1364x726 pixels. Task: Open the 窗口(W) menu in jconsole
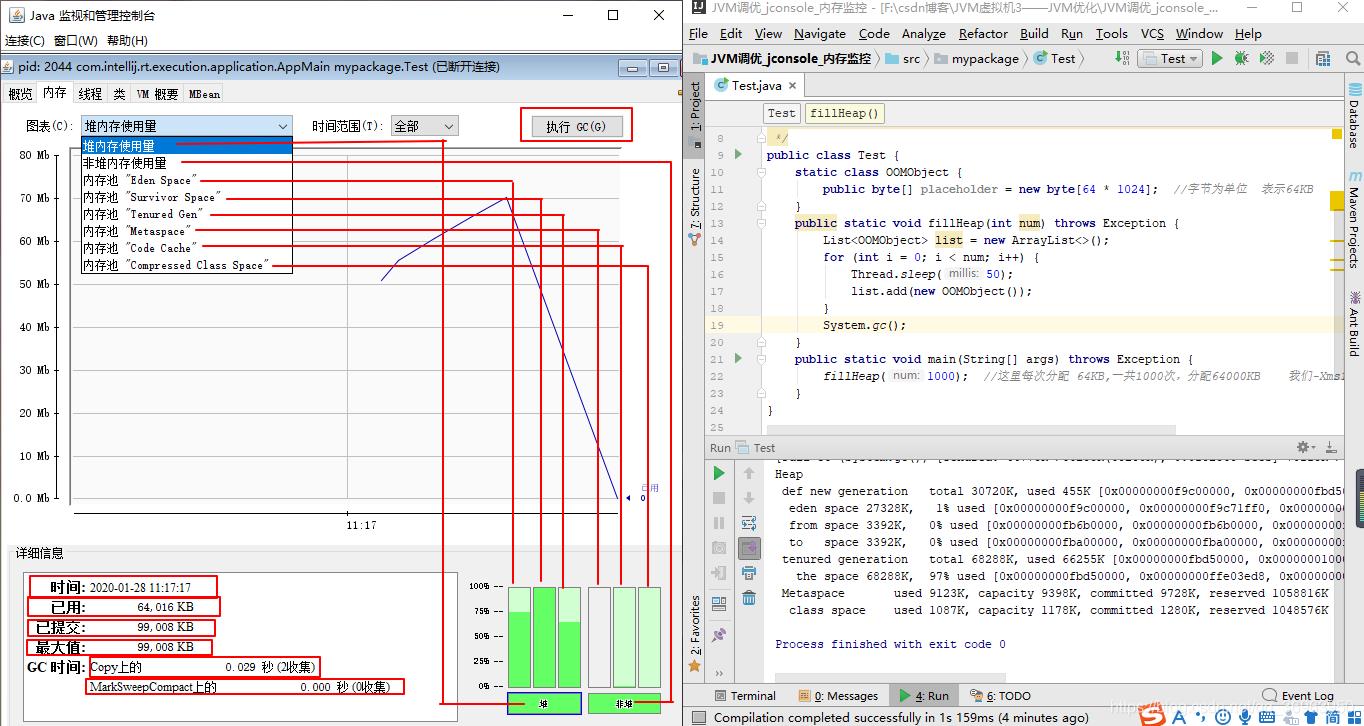point(76,40)
